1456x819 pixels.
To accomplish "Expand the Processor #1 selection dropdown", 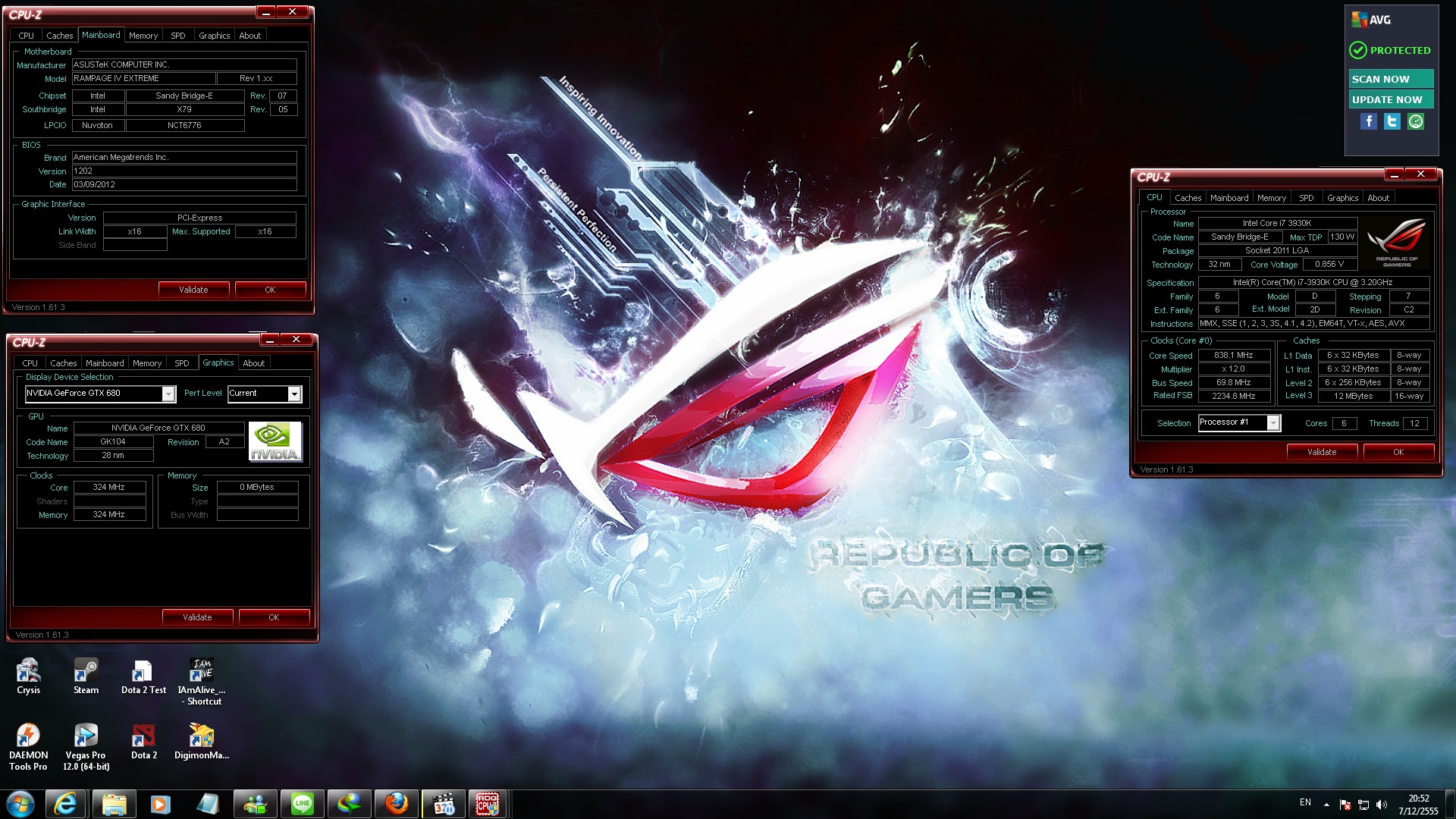I will pyautogui.click(x=1273, y=423).
